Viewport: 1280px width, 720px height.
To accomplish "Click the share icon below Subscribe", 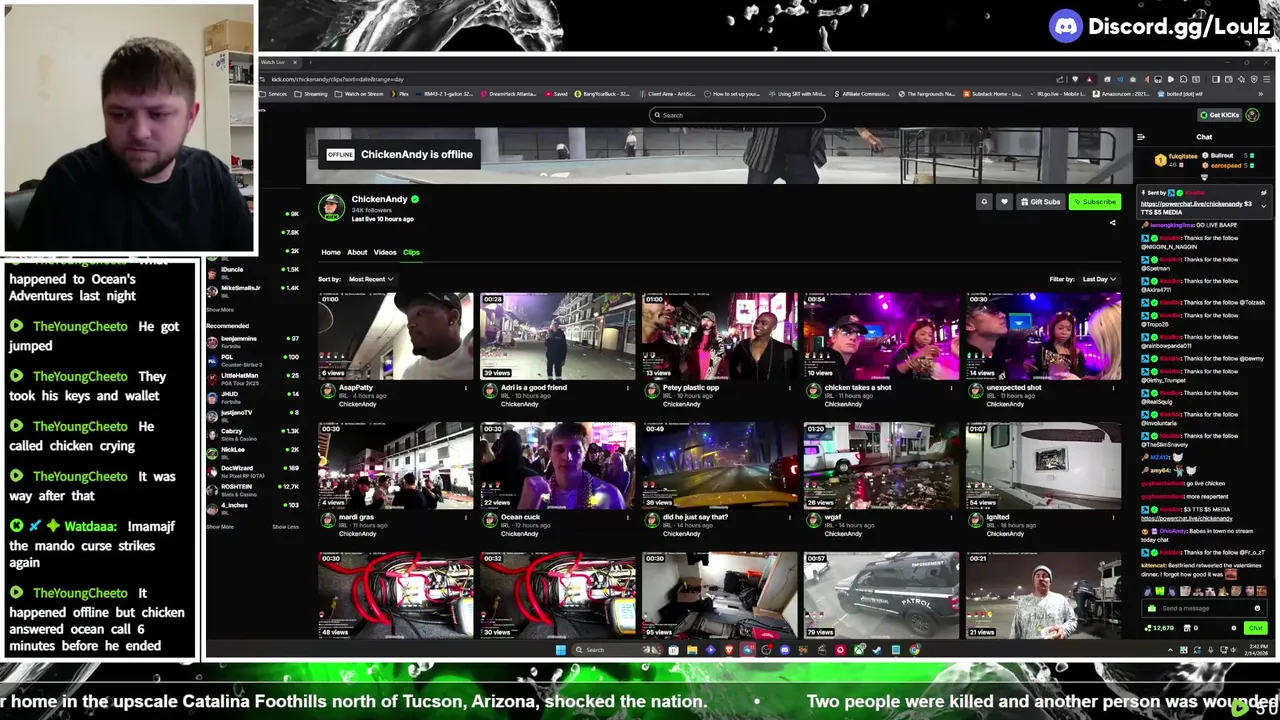I will pos(1113,223).
